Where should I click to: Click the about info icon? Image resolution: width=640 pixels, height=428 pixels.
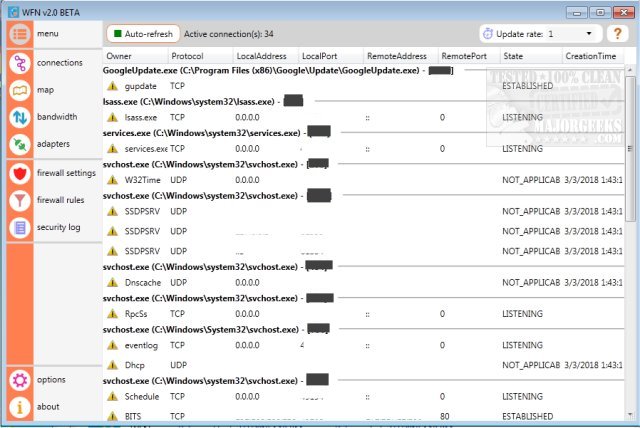[20, 407]
